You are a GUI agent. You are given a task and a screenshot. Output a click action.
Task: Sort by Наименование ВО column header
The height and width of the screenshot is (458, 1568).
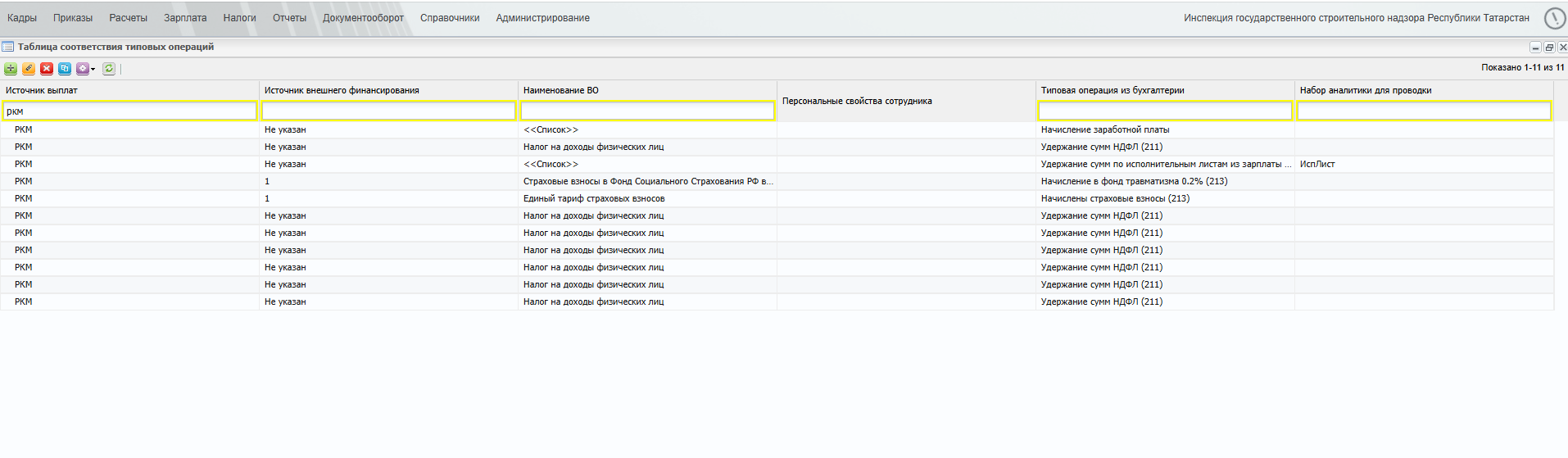561,90
